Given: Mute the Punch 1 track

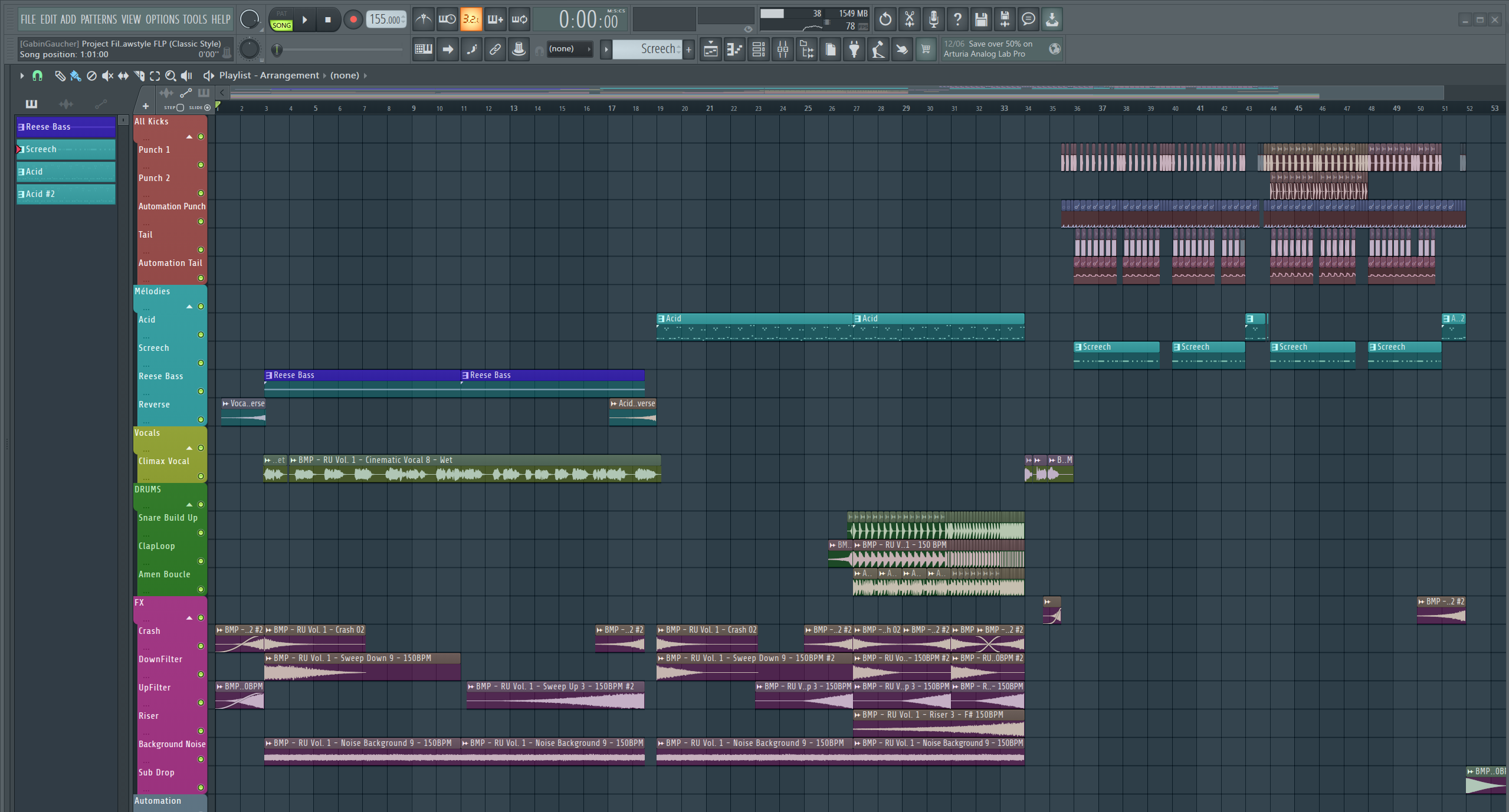Looking at the screenshot, I should [x=201, y=165].
